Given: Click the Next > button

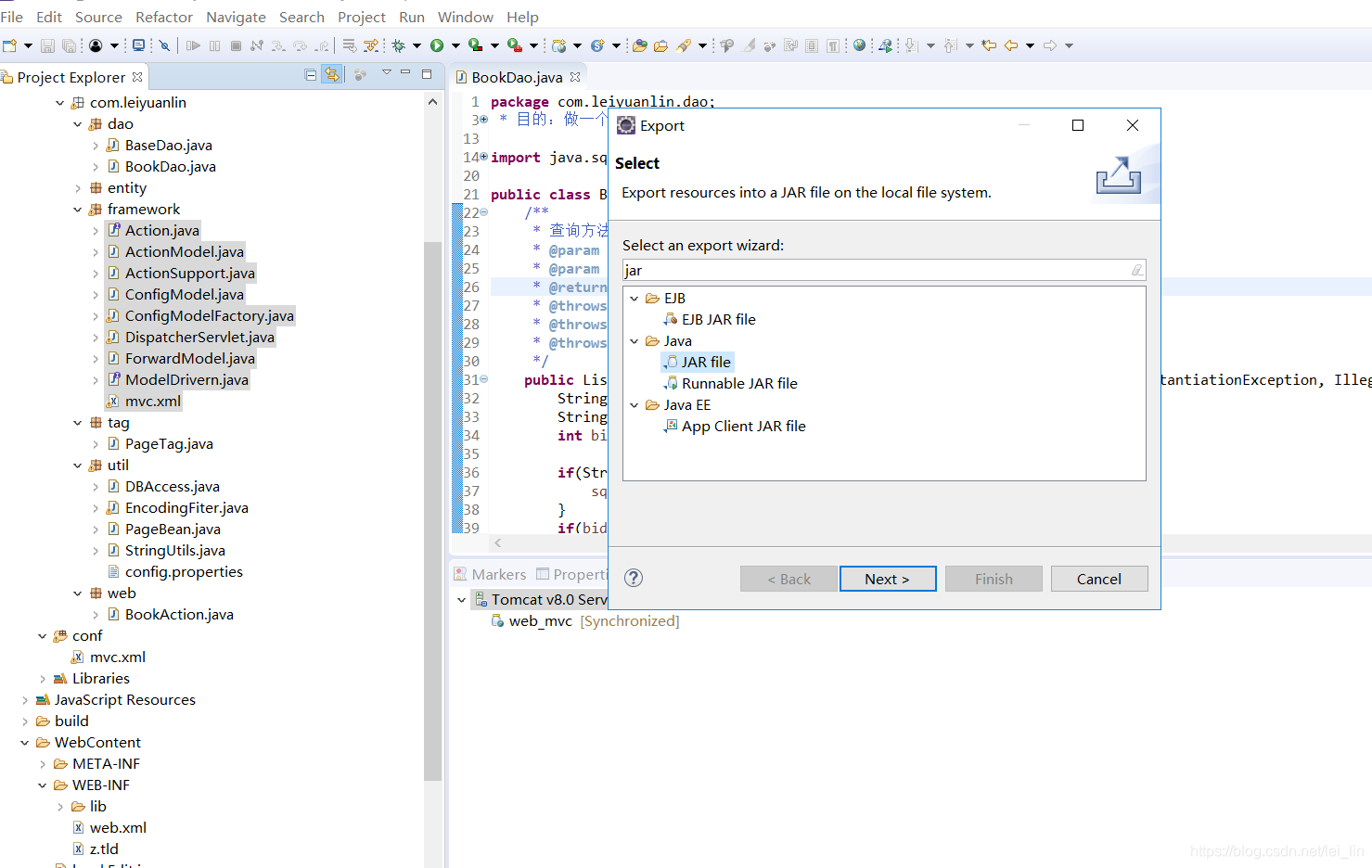Looking at the screenshot, I should click(x=888, y=579).
